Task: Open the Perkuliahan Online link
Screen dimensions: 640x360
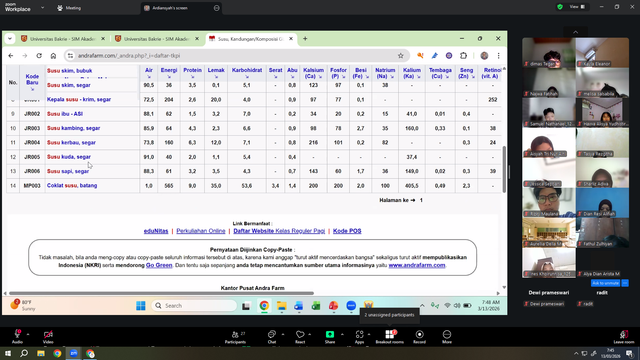Action: 201,231
